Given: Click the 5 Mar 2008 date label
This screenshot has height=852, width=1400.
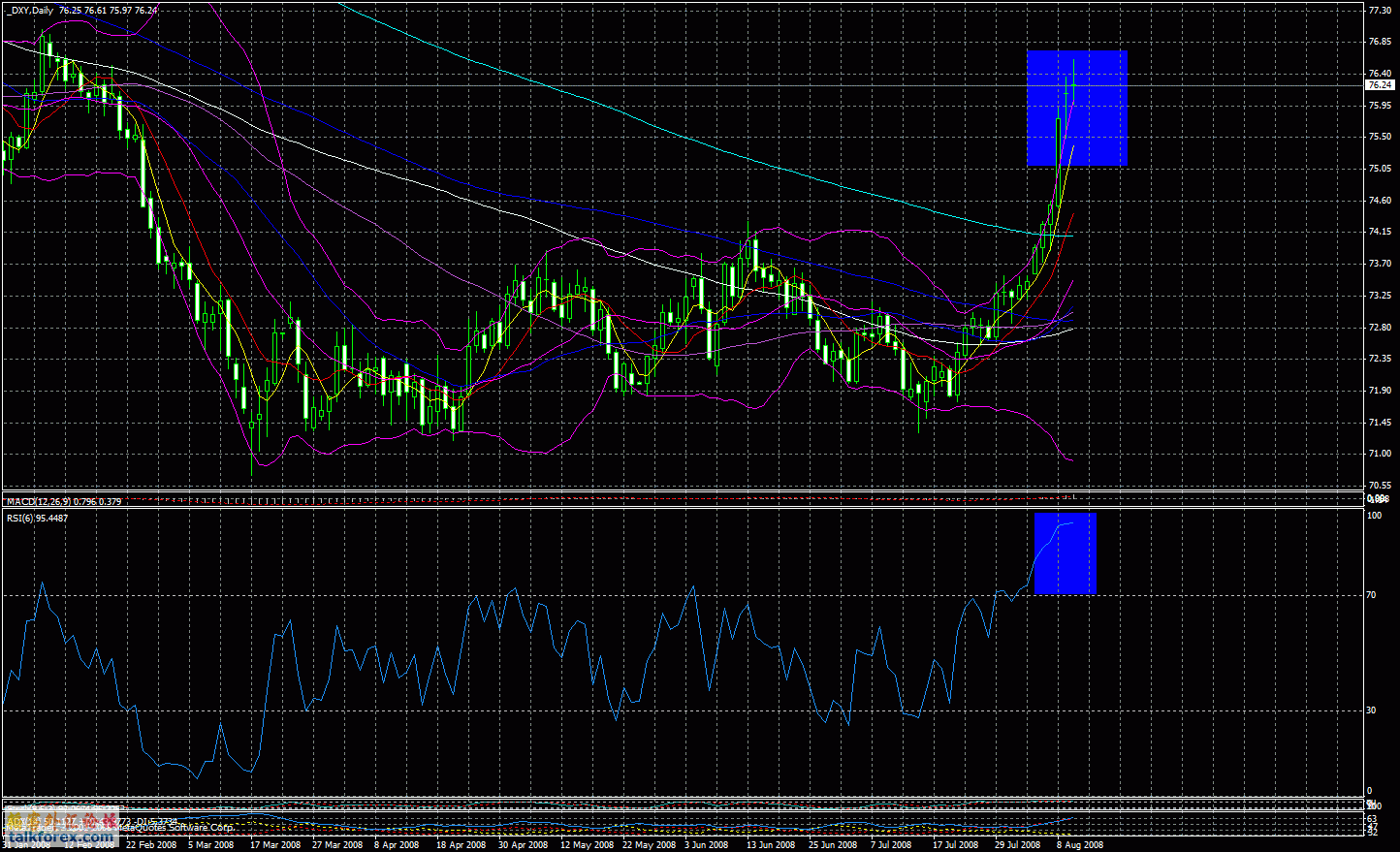Looking at the screenshot, I should coord(211,845).
